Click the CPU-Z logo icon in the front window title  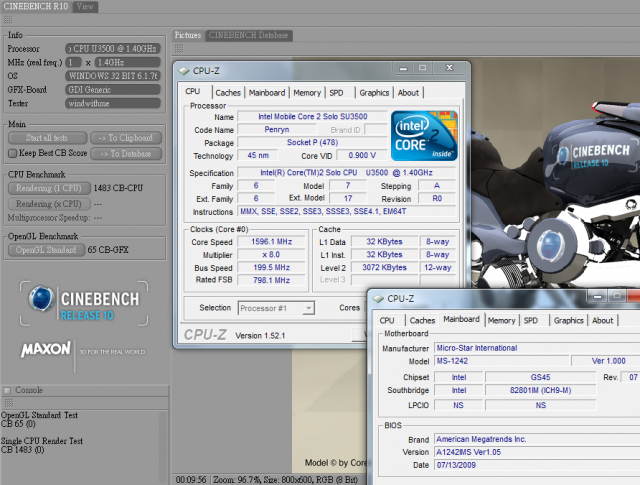[x=378, y=299]
